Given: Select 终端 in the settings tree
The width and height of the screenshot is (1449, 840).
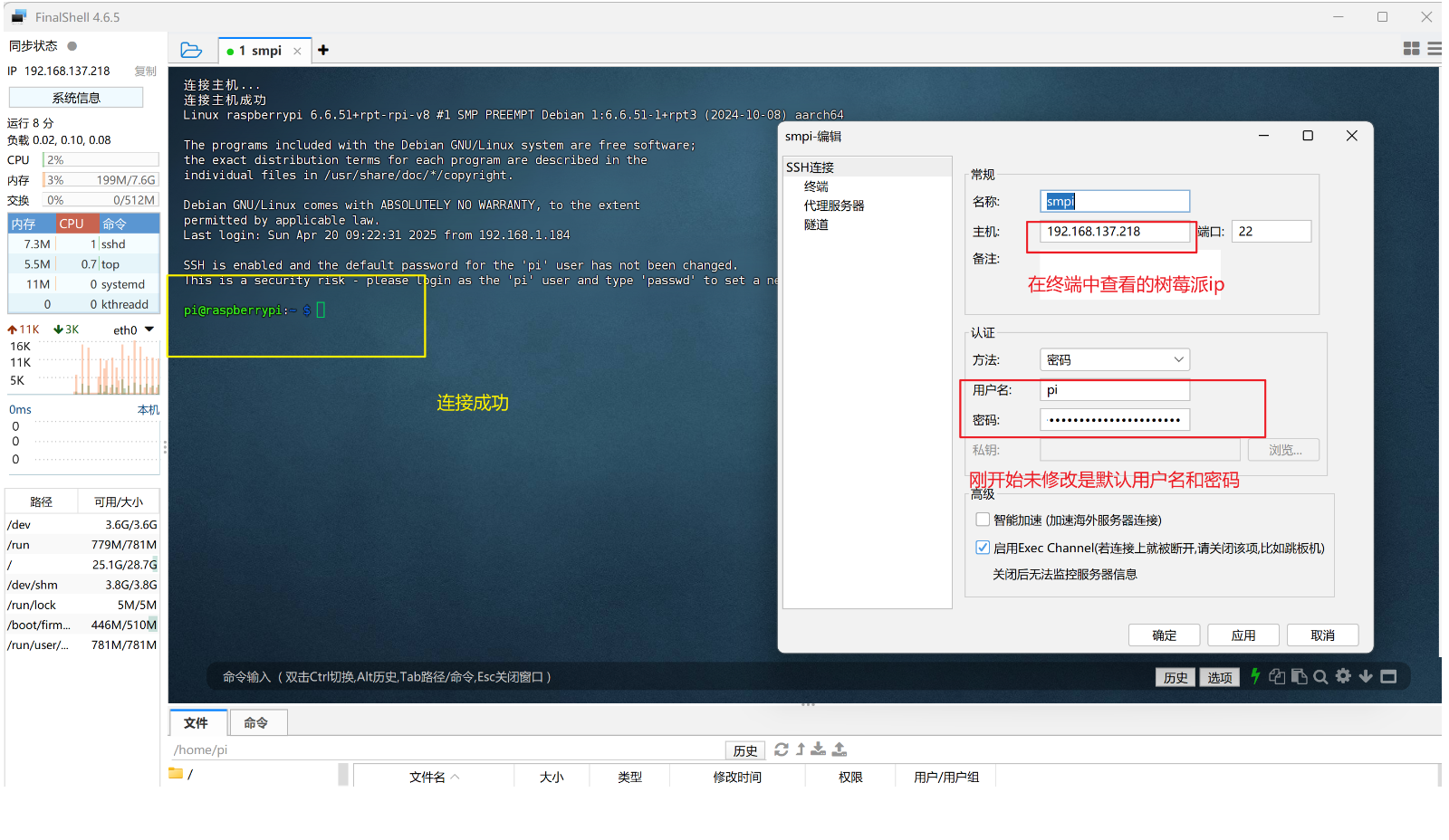Looking at the screenshot, I should pos(816,186).
